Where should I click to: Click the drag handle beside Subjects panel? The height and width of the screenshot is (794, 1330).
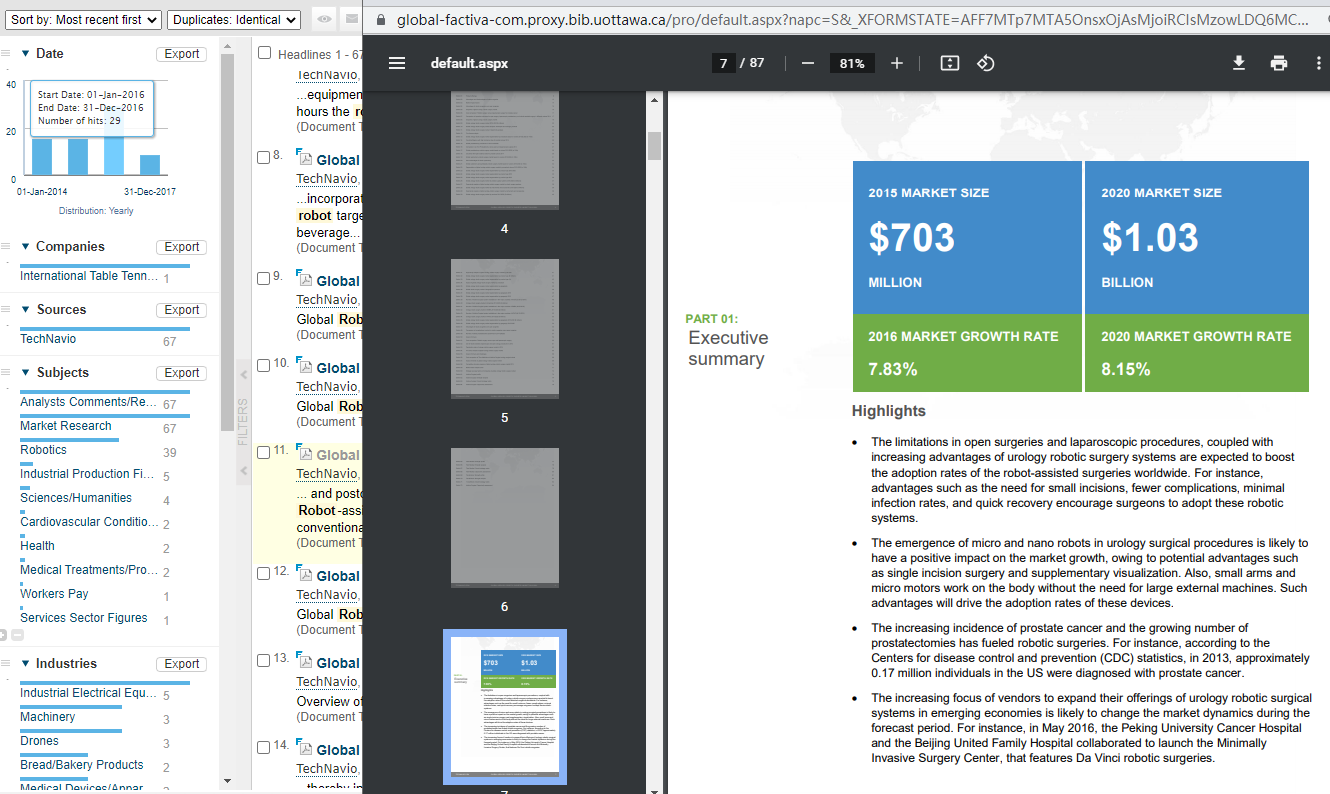6,372
